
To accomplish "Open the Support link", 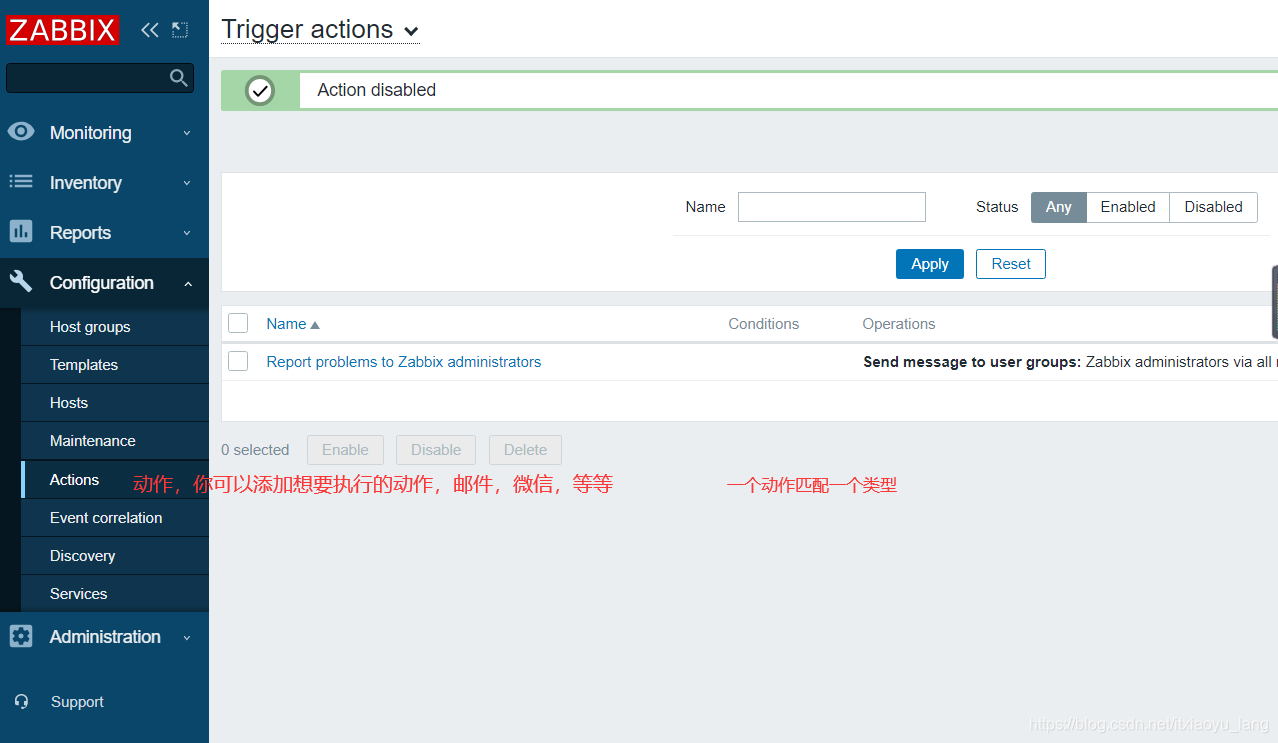I will (77, 702).
